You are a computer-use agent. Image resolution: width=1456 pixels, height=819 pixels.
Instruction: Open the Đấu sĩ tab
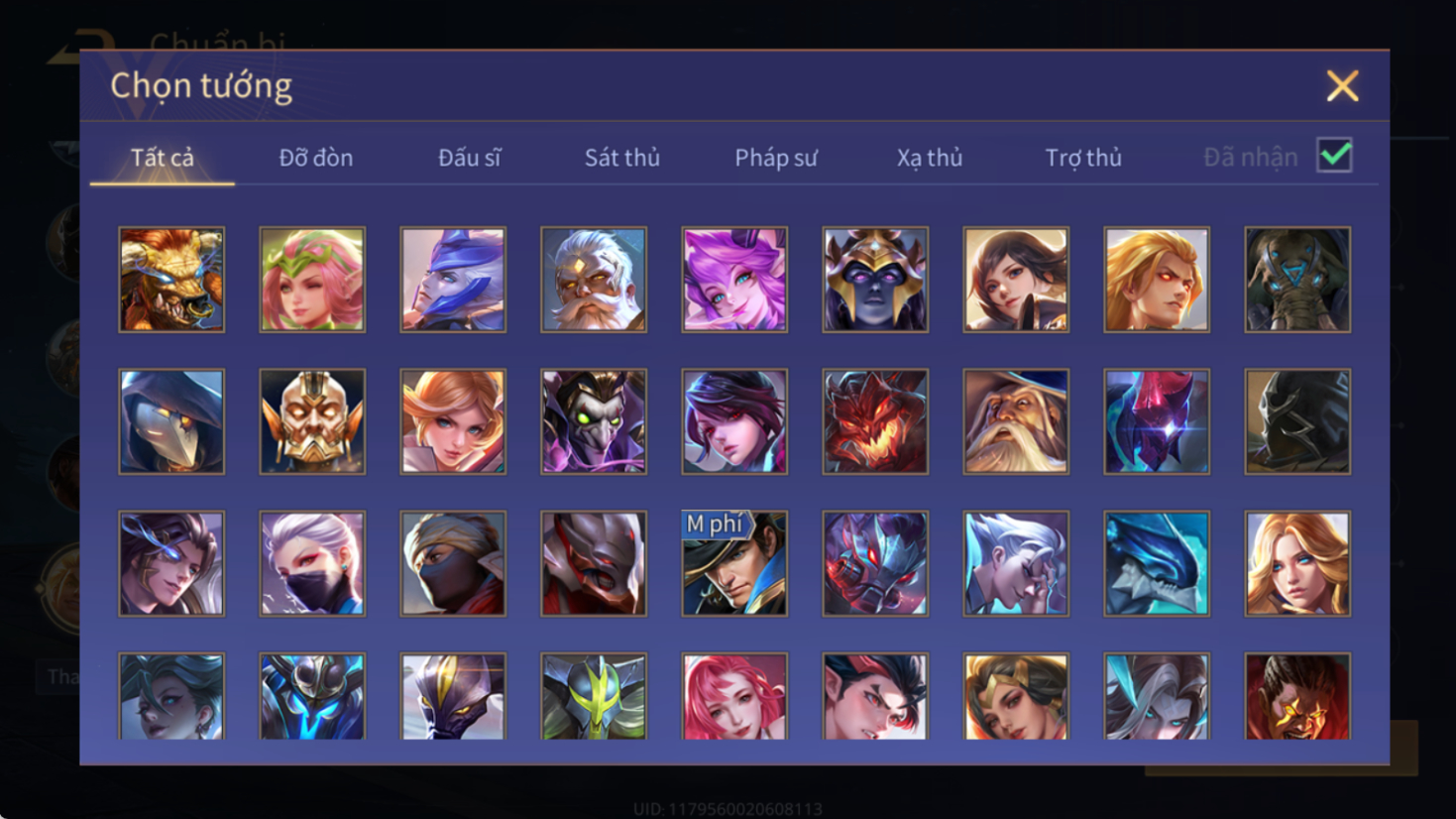[x=469, y=158]
